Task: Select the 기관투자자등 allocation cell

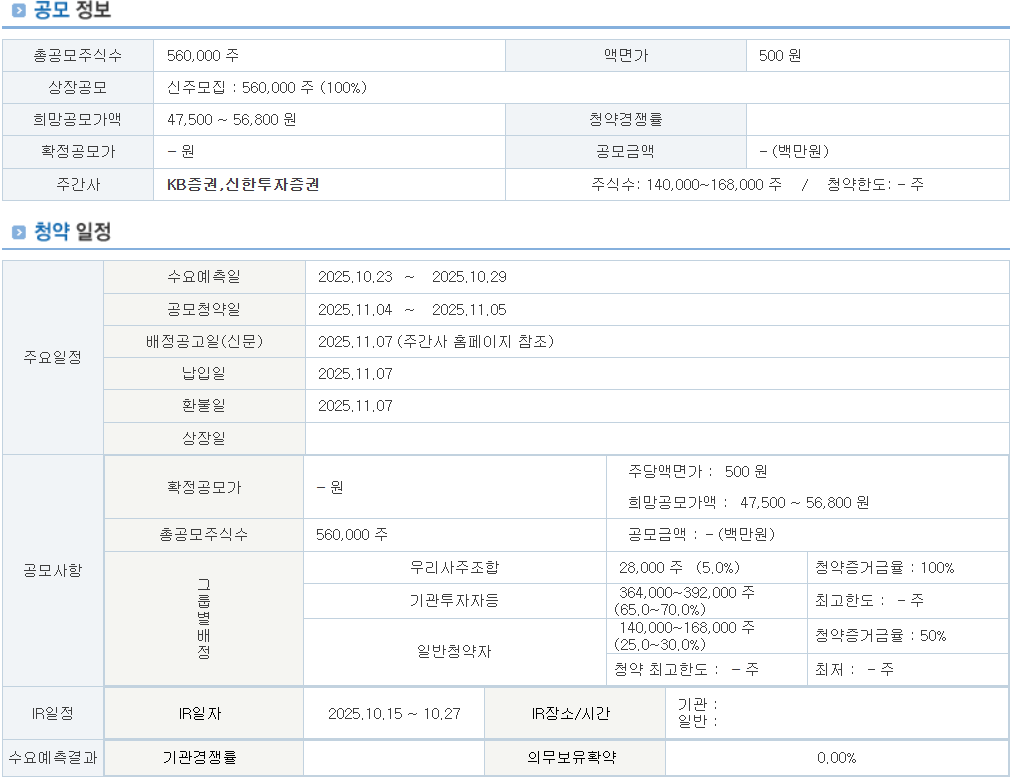Action: point(454,601)
